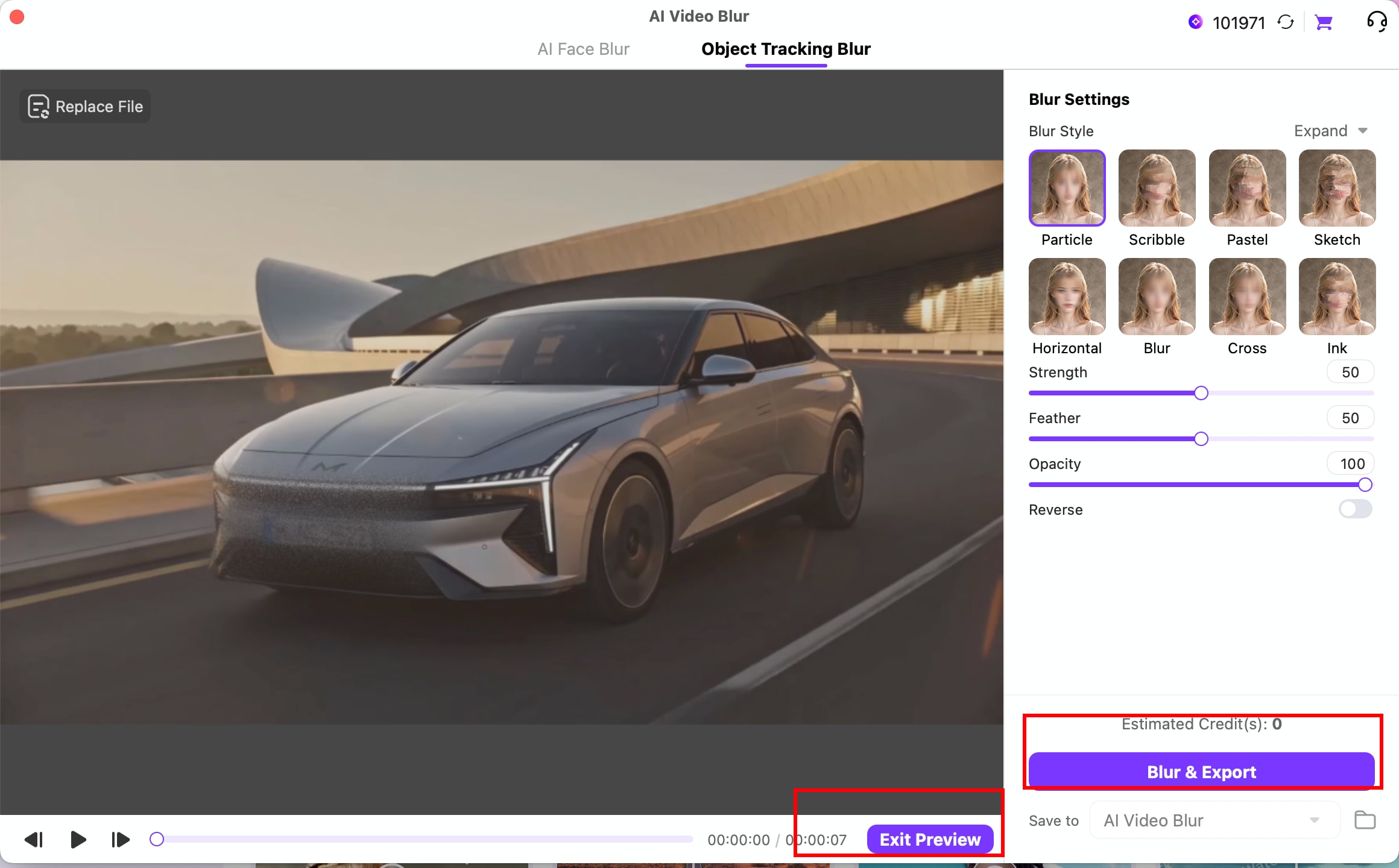1399x868 pixels.
Task: Choose the Sketch blur style
Action: (1337, 188)
